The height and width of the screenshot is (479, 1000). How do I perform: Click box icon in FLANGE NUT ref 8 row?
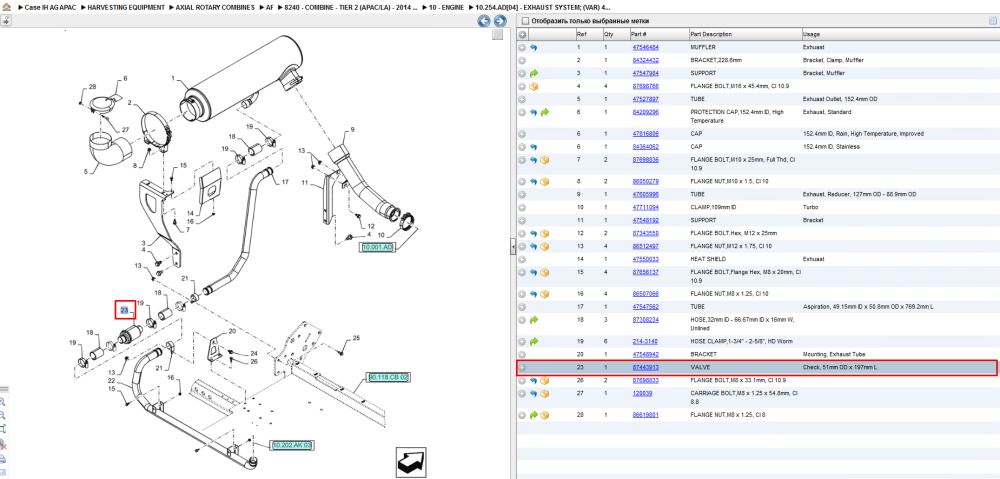(x=545, y=182)
